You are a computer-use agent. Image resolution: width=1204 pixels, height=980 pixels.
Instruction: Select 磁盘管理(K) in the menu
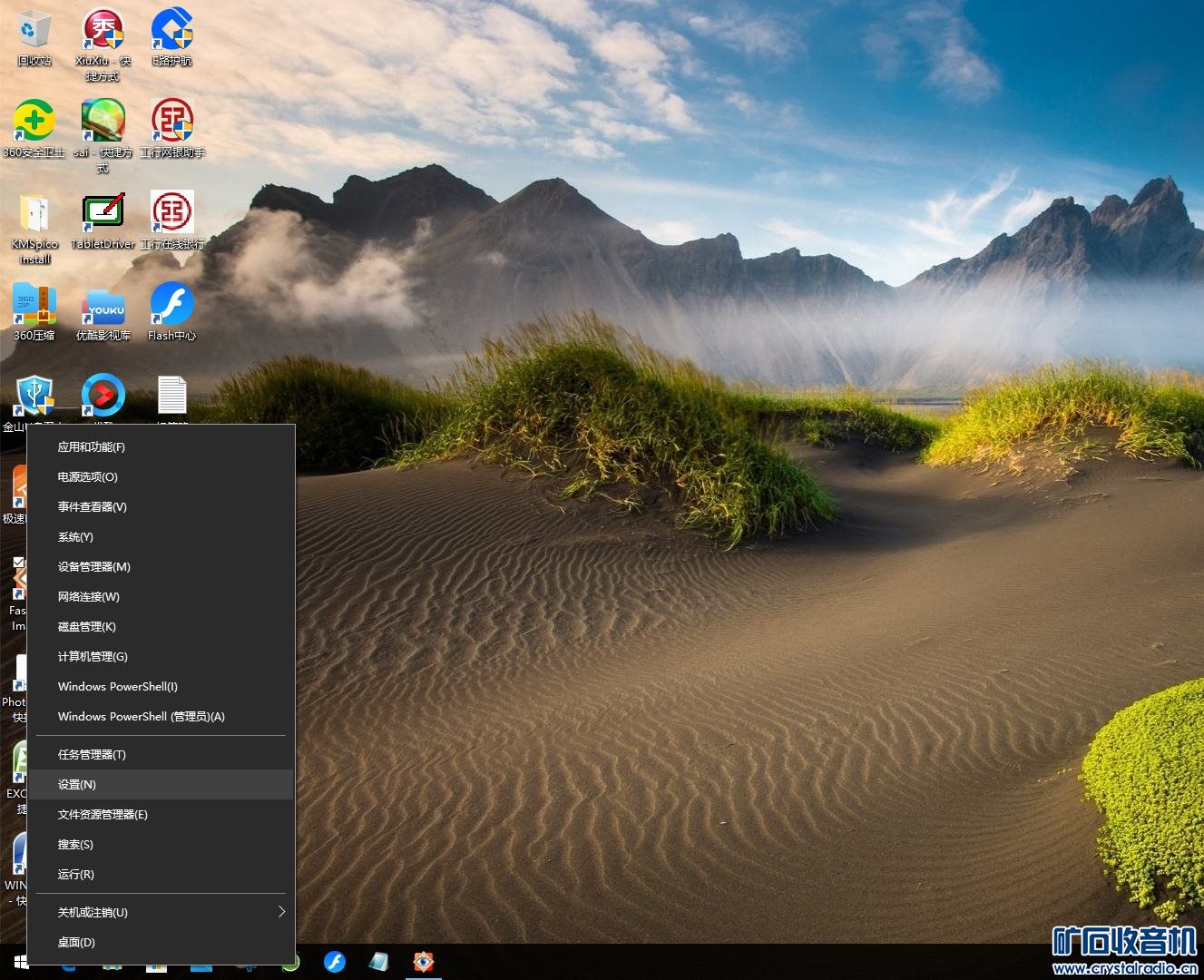pos(87,626)
